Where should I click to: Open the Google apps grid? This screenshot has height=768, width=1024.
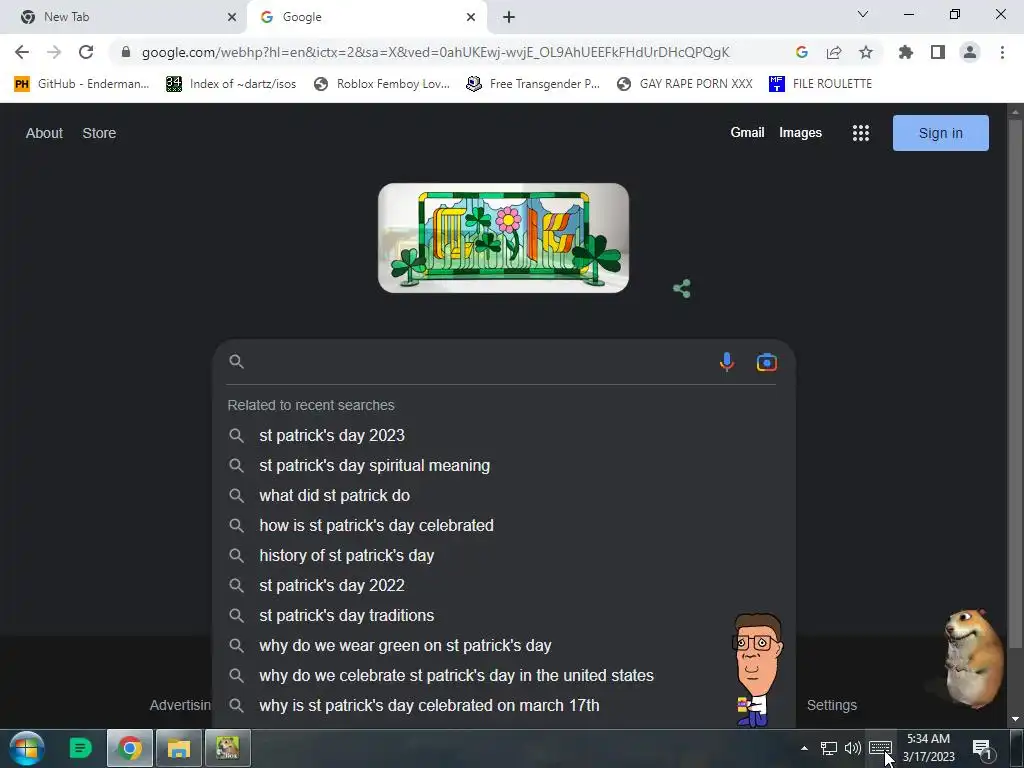click(x=861, y=133)
